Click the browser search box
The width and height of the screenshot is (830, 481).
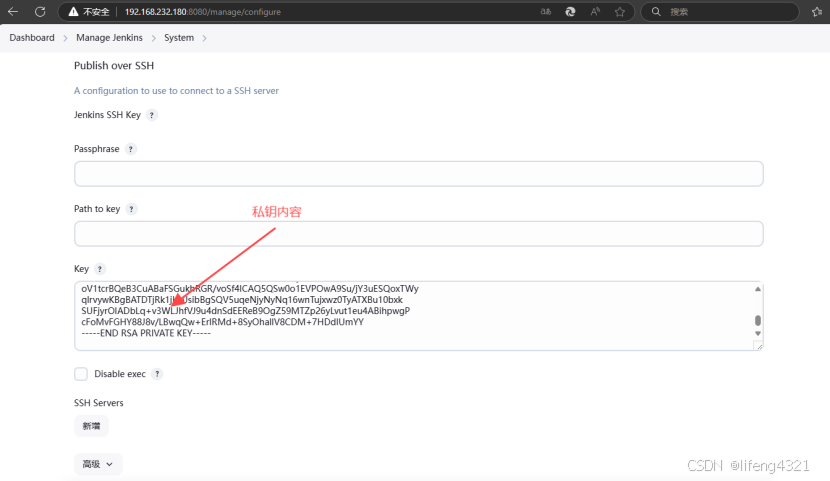click(720, 11)
